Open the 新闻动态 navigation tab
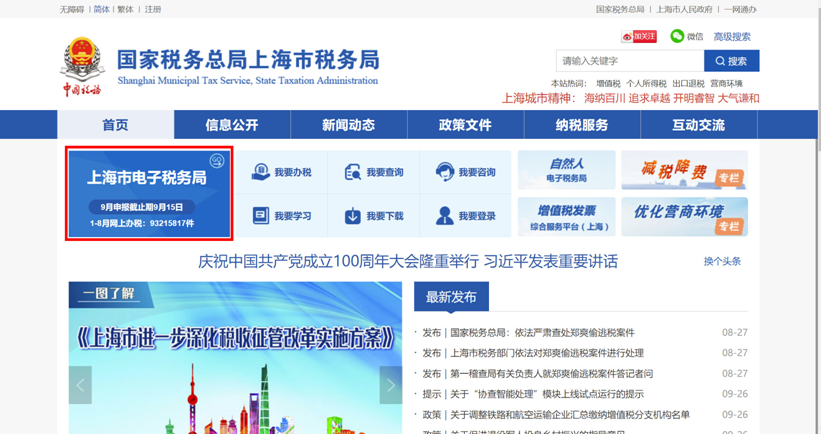 click(x=349, y=125)
